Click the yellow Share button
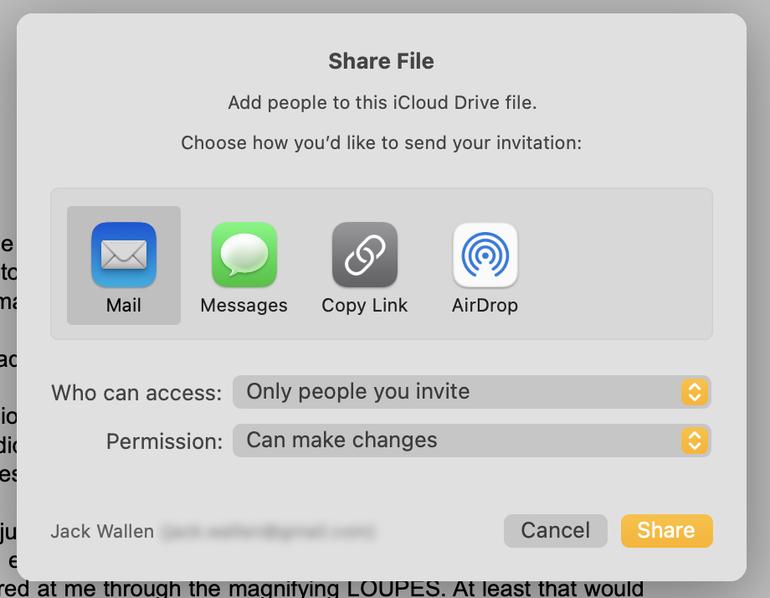The width and height of the screenshot is (770, 598). (x=666, y=531)
